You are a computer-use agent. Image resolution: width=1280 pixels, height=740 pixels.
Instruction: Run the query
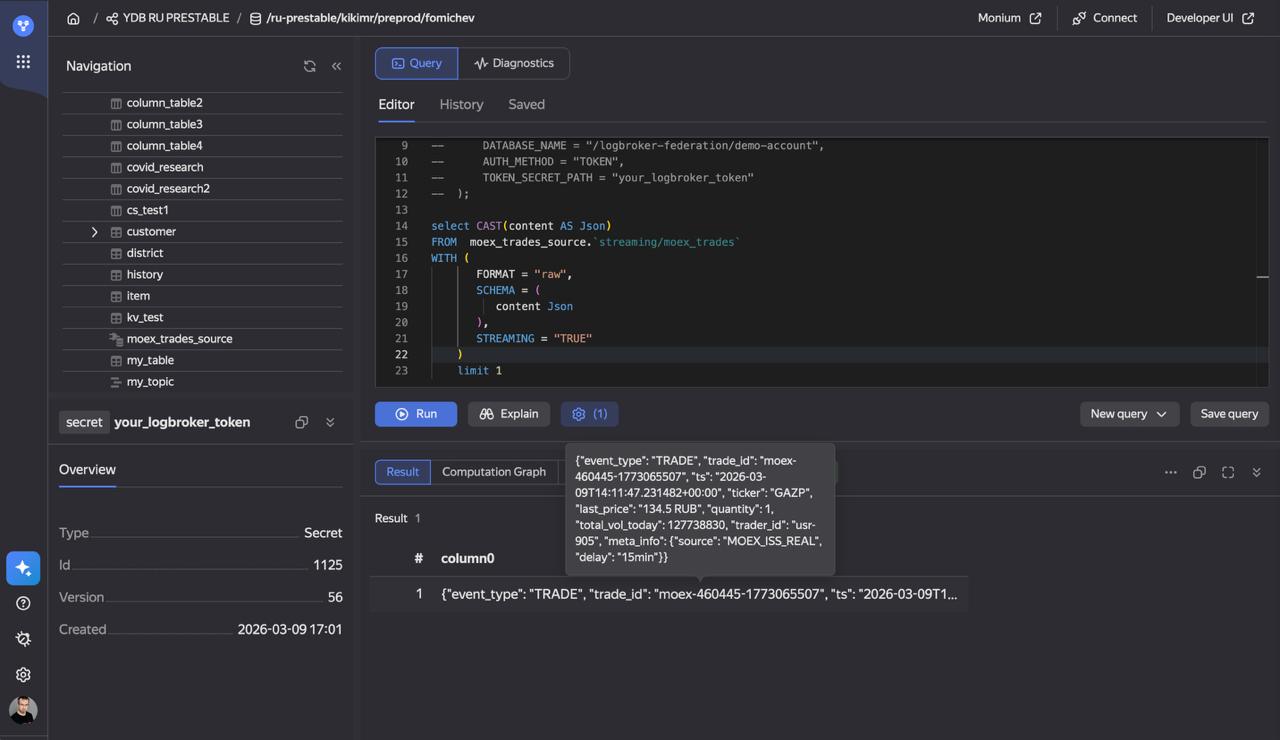[416, 414]
